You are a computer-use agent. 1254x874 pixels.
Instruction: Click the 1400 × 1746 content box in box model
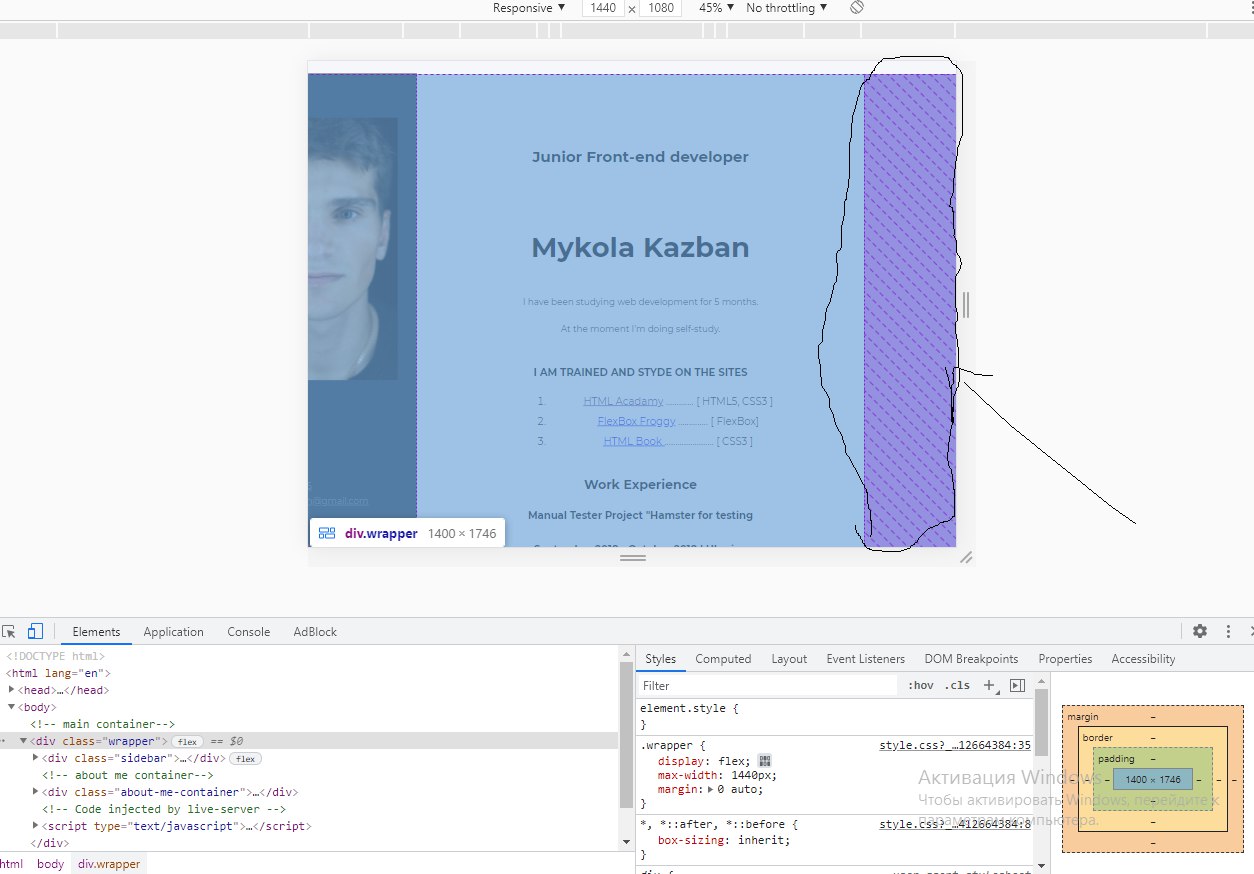point(1152,779)
